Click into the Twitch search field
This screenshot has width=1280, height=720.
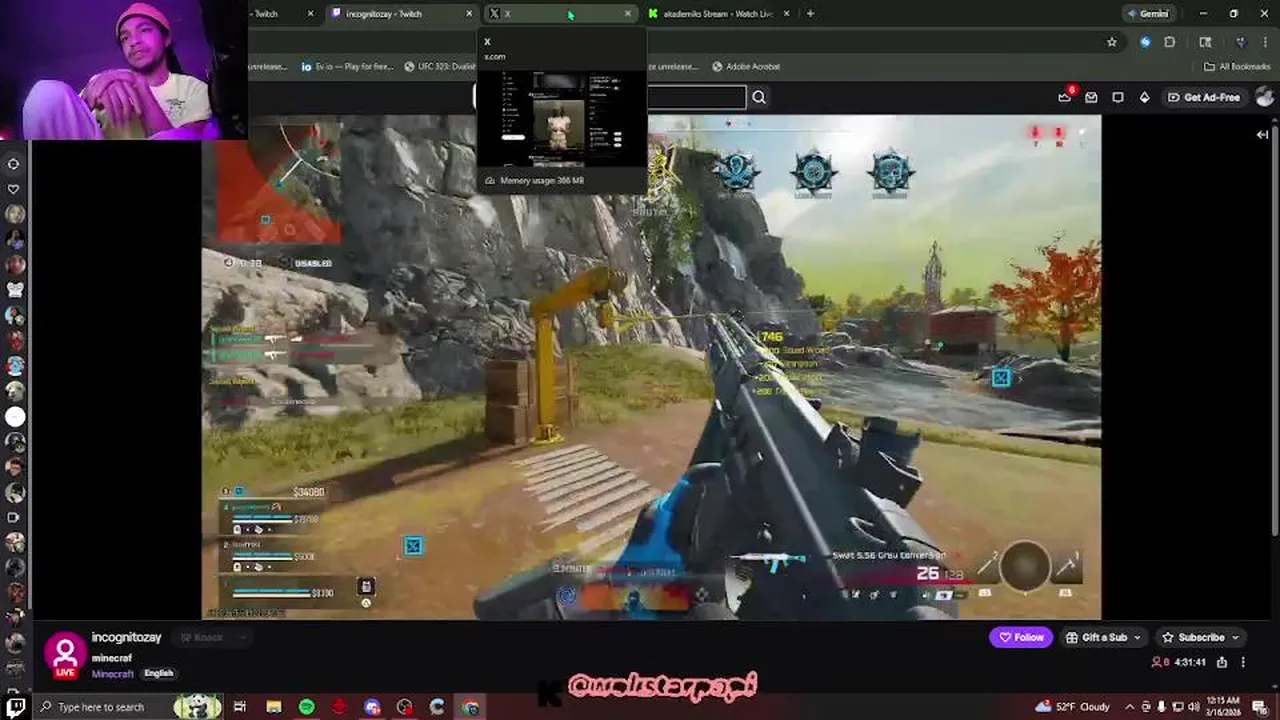click(696, 97)
